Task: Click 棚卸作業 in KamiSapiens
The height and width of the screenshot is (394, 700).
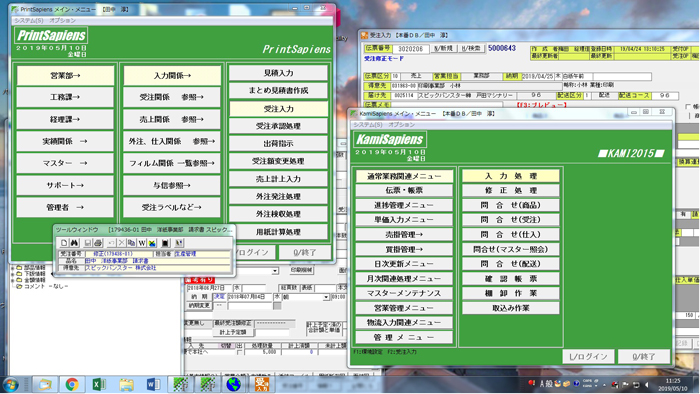Action: [511, 293]
